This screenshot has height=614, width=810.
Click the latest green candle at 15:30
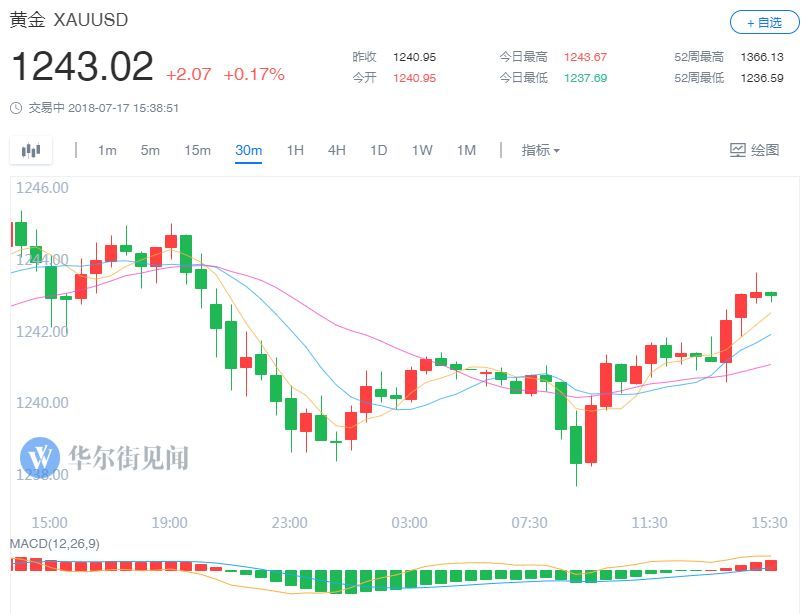(771, 295)
